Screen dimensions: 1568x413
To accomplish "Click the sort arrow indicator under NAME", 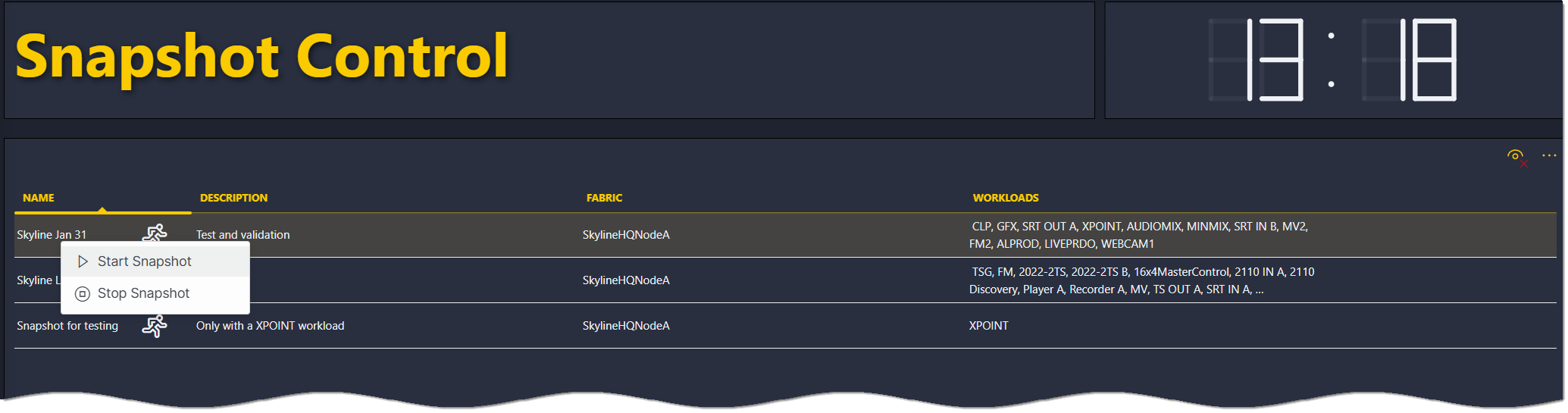I will [x=102, y=210].
